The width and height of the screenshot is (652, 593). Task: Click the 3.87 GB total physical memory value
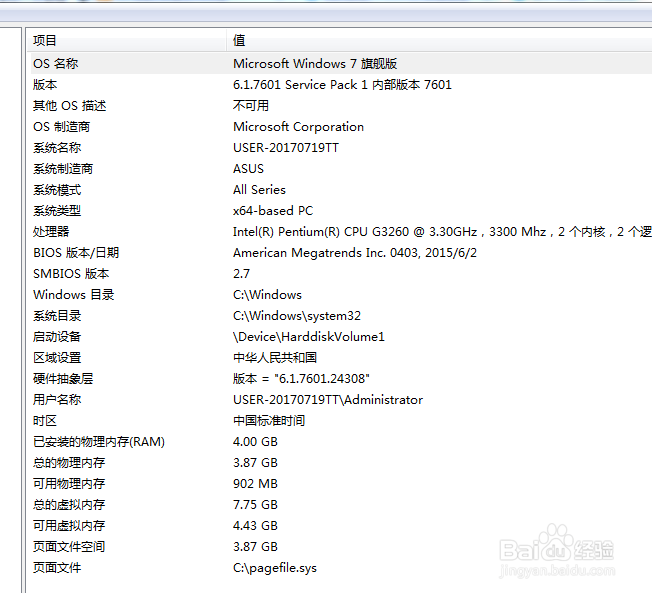pyautogui.click(x=255, y=463)
